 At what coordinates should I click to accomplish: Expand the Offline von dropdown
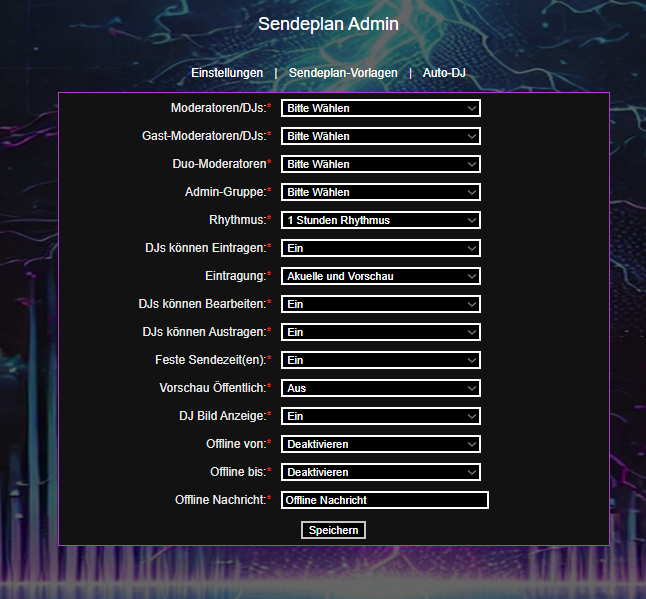(381, 444)
